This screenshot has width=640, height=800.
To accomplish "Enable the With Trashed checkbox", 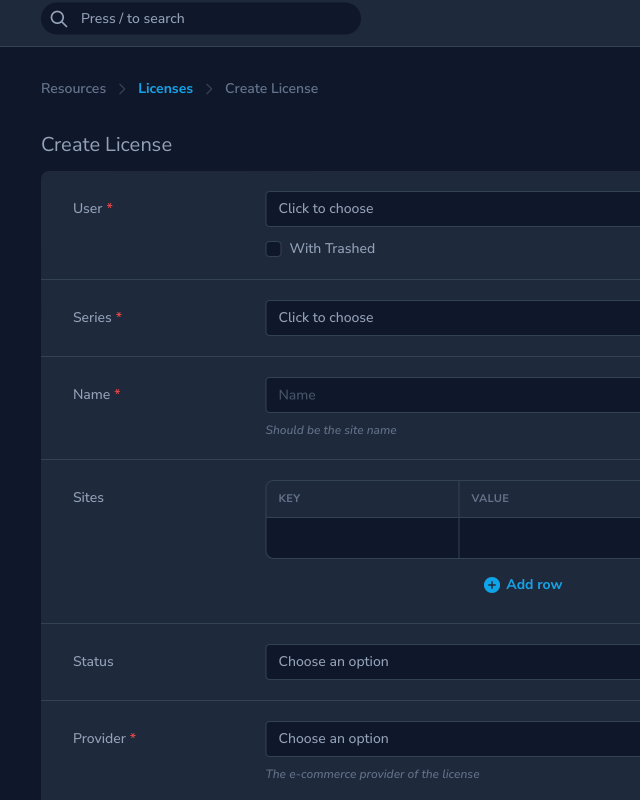I will [273, 249].
